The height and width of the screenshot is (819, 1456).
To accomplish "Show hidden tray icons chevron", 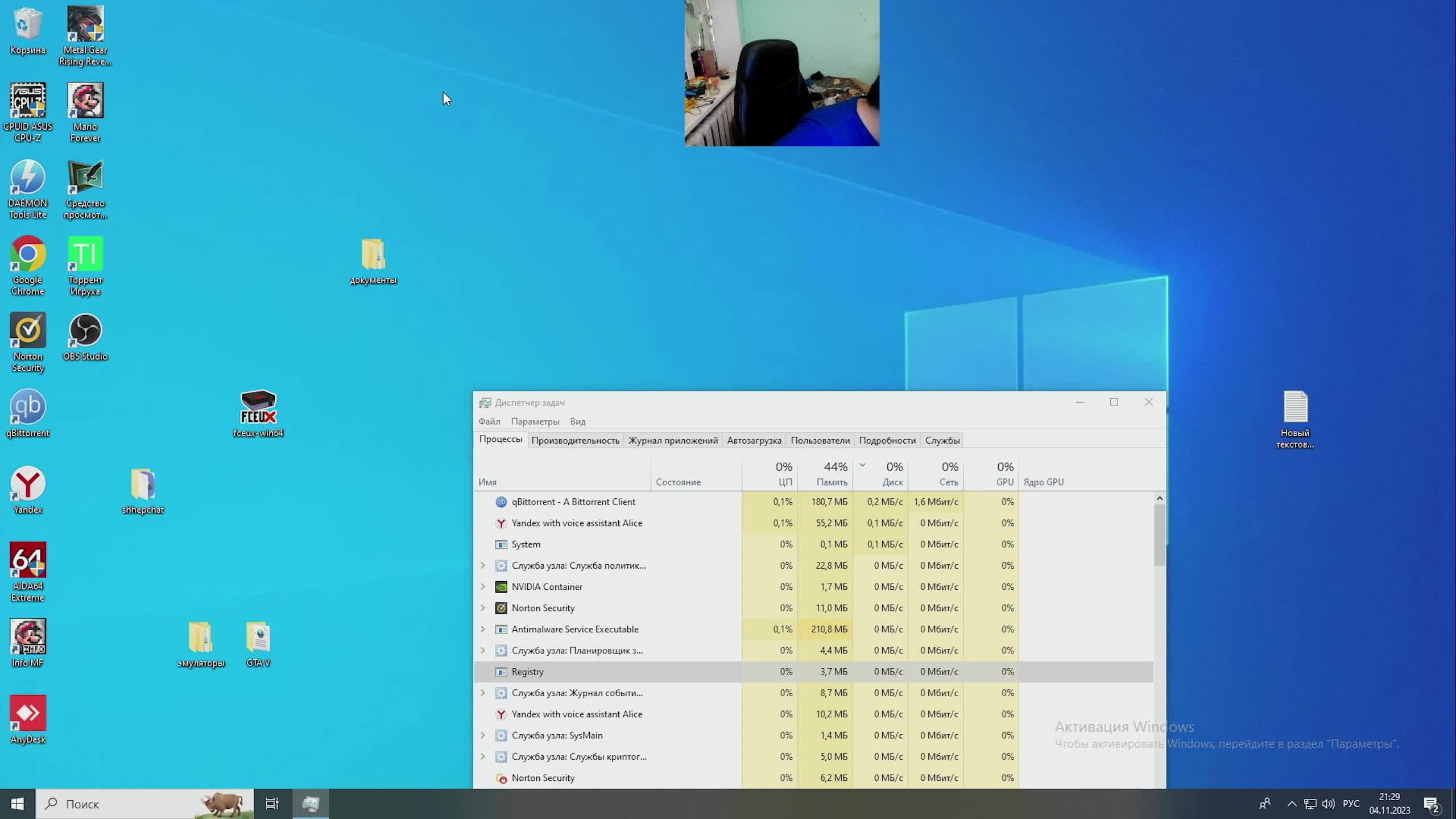I will pos(1292,804).
